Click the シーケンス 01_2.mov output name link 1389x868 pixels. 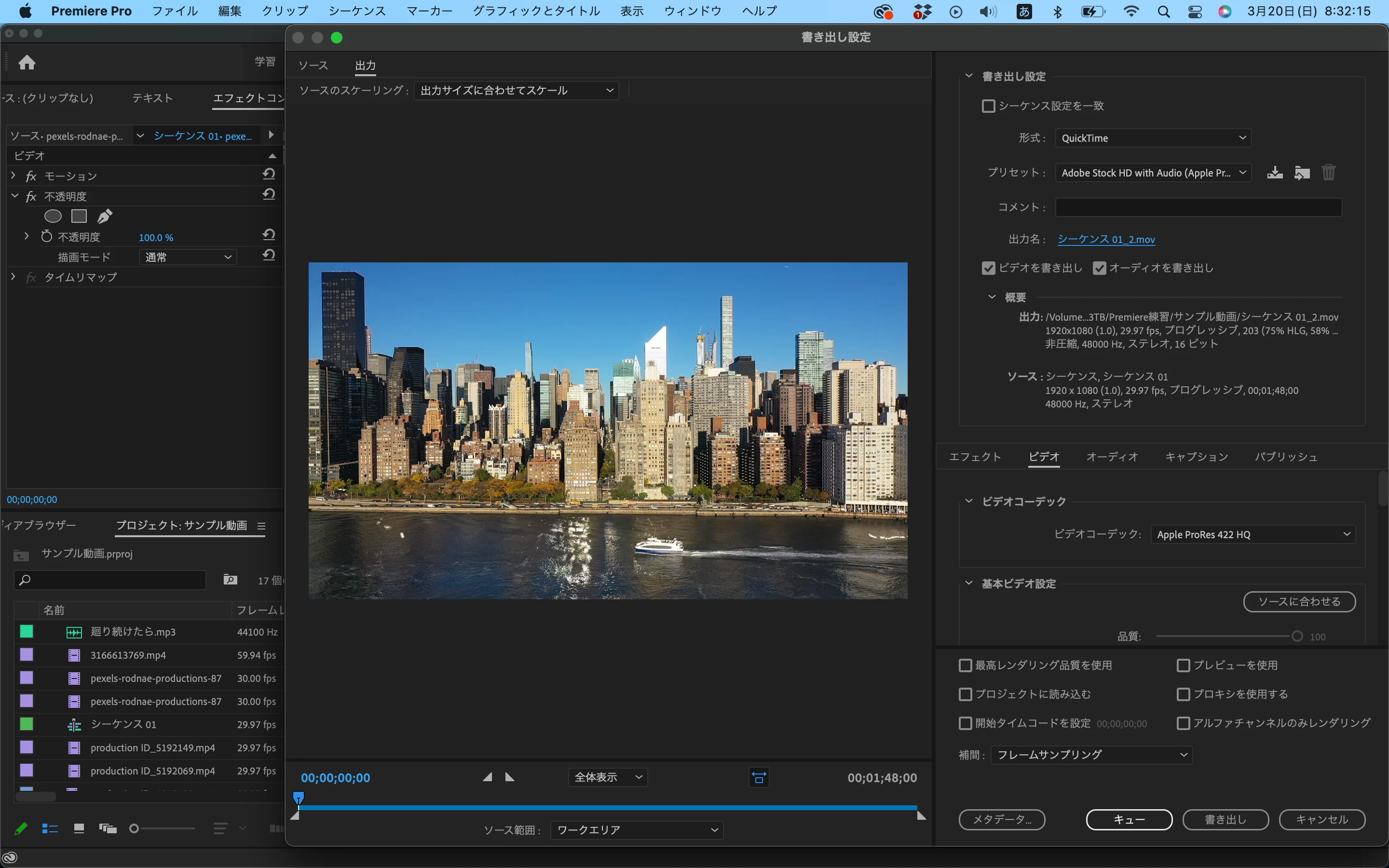coord(1106,239)
